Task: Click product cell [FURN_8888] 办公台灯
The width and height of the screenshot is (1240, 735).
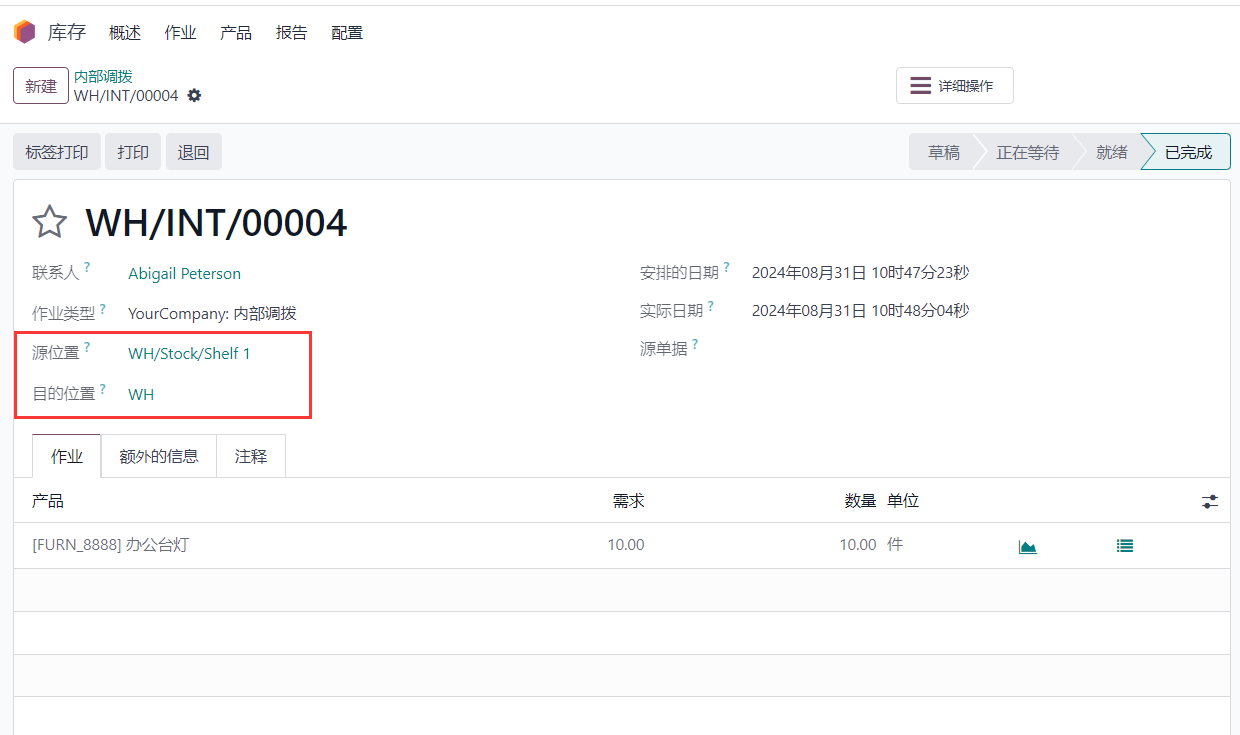Action: coord(111,545)
